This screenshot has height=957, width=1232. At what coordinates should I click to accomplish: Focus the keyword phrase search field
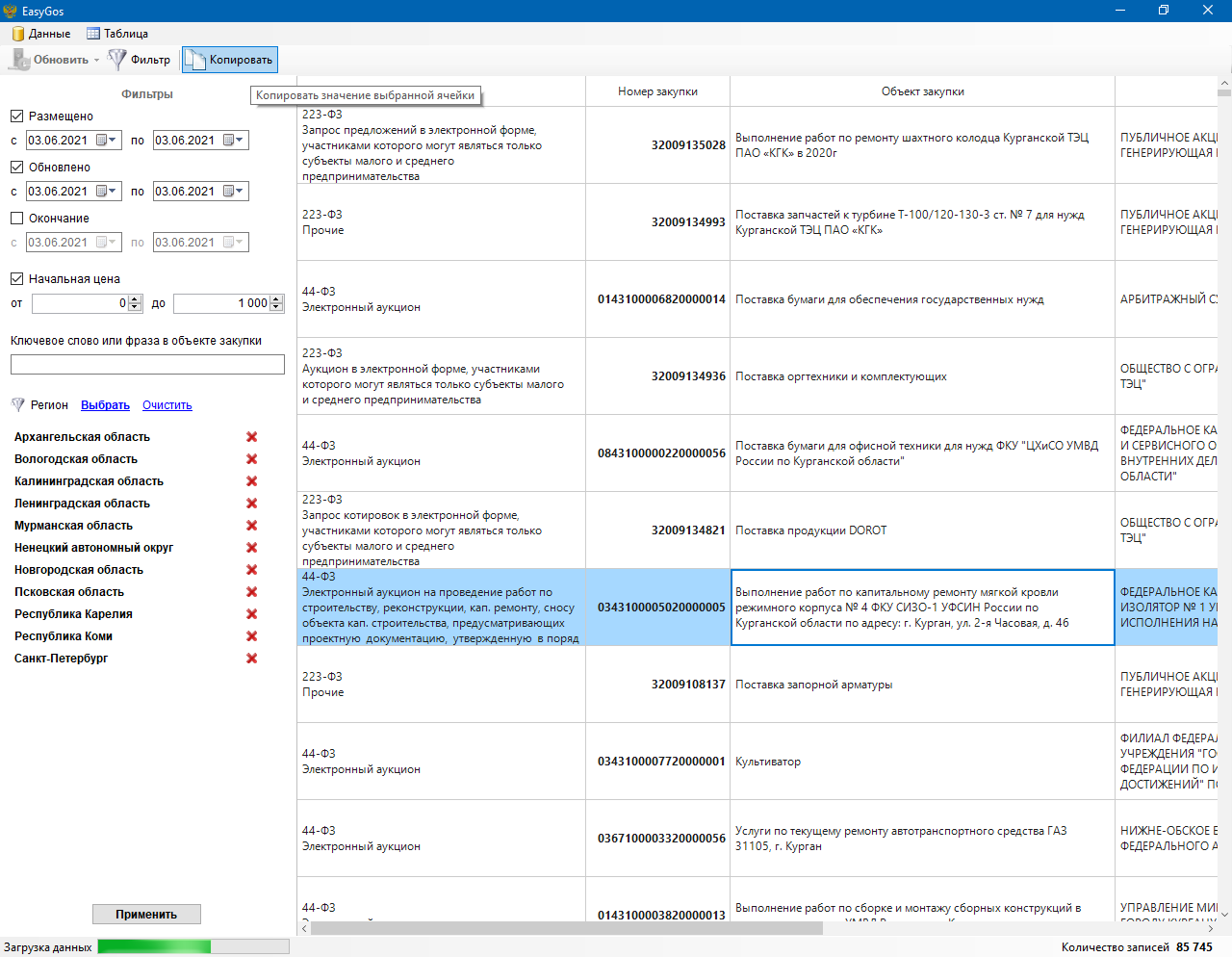coord(147,364)
